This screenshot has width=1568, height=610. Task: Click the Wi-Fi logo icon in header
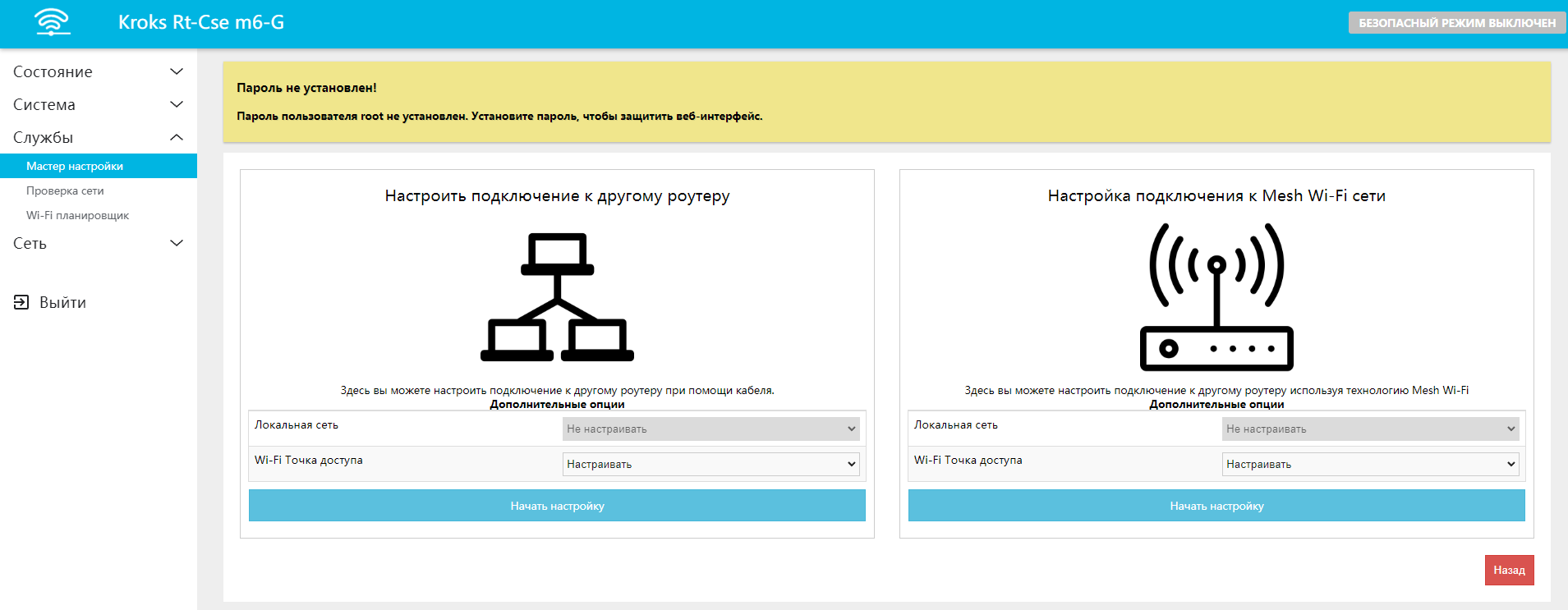pyautogui.click(x=53, y=22)
